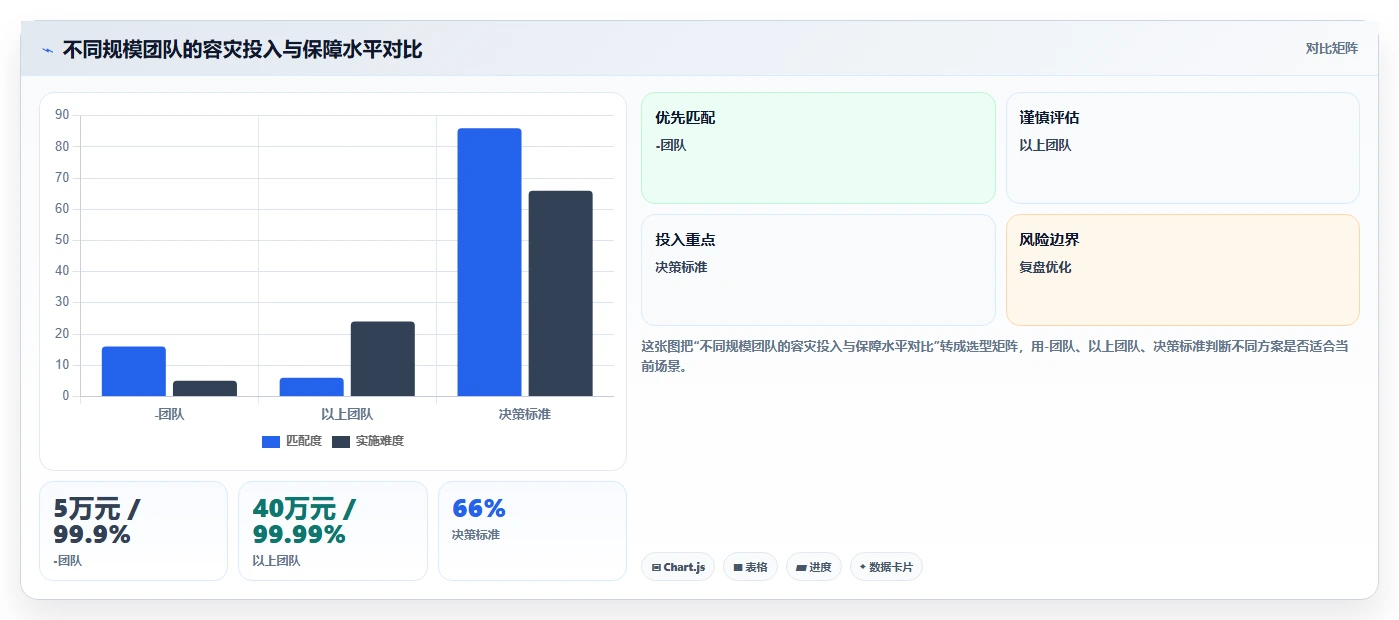Click the icon inside the Chart.js chip

point(656,567)
